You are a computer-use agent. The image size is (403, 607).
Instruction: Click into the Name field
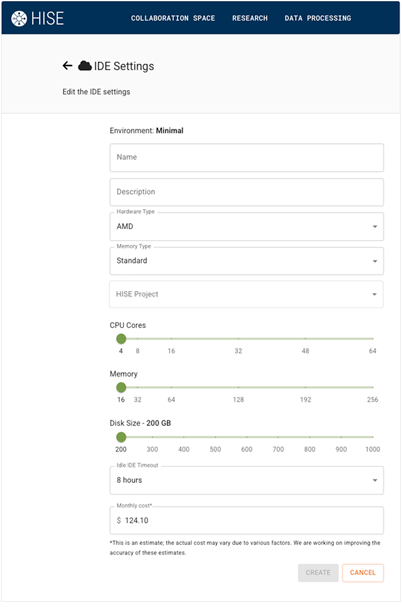(x=247, y=158)
